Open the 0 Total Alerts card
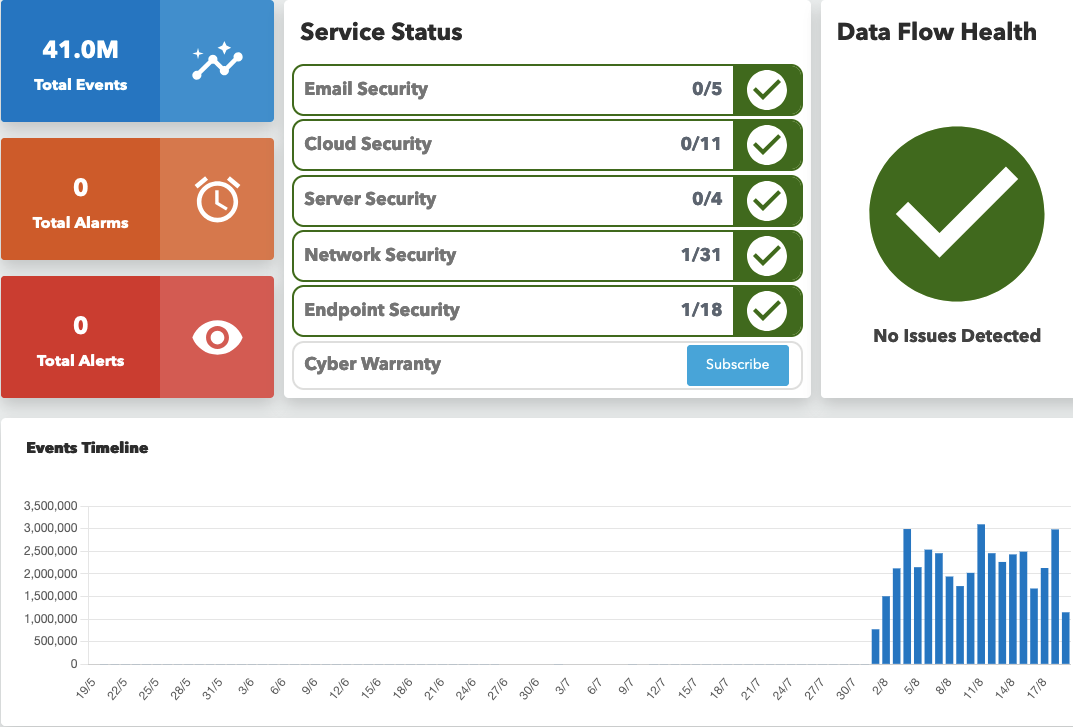1073x727 pixels. [138, 337]
